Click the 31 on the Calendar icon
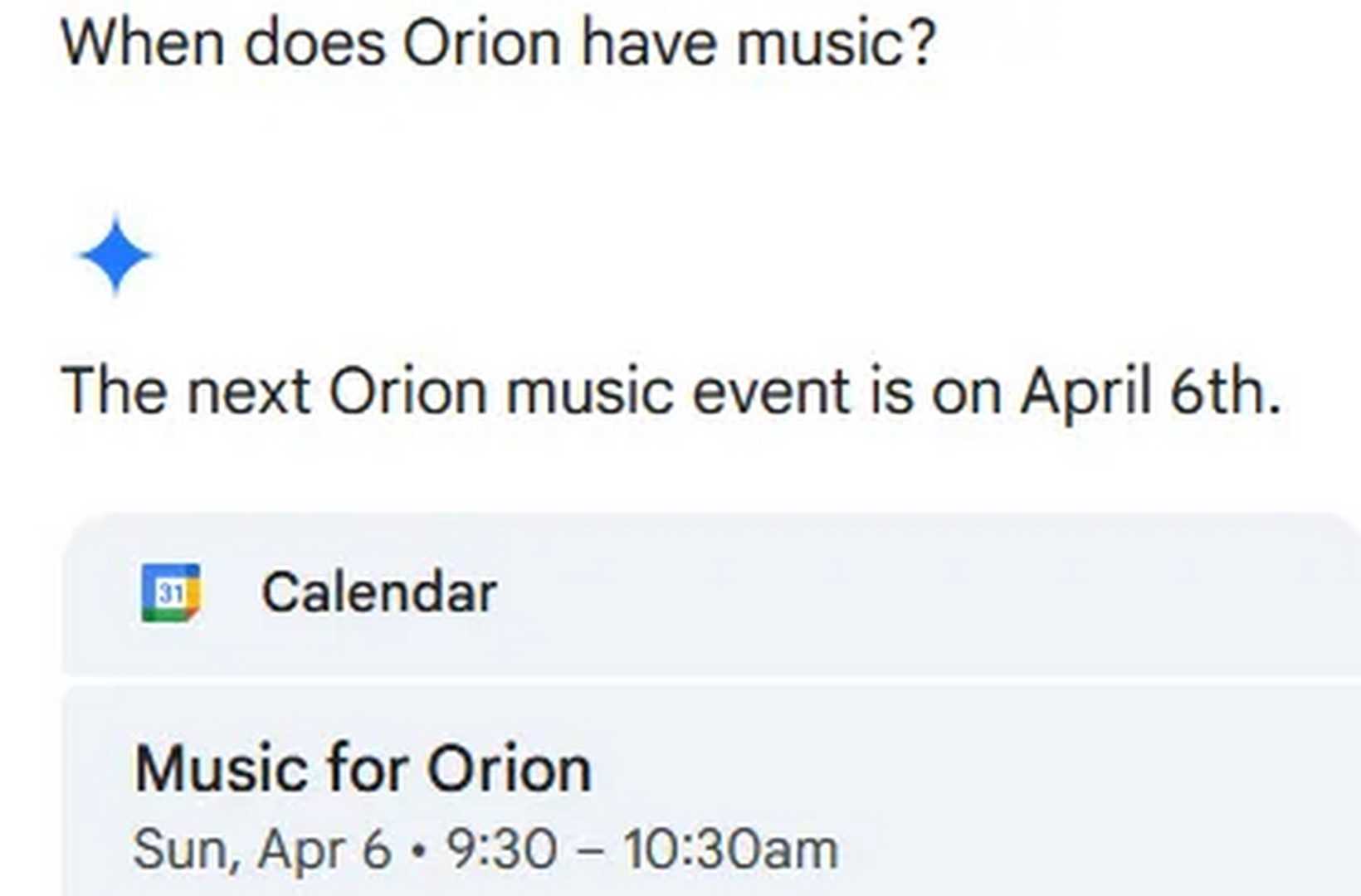 (x=171, y=593)
